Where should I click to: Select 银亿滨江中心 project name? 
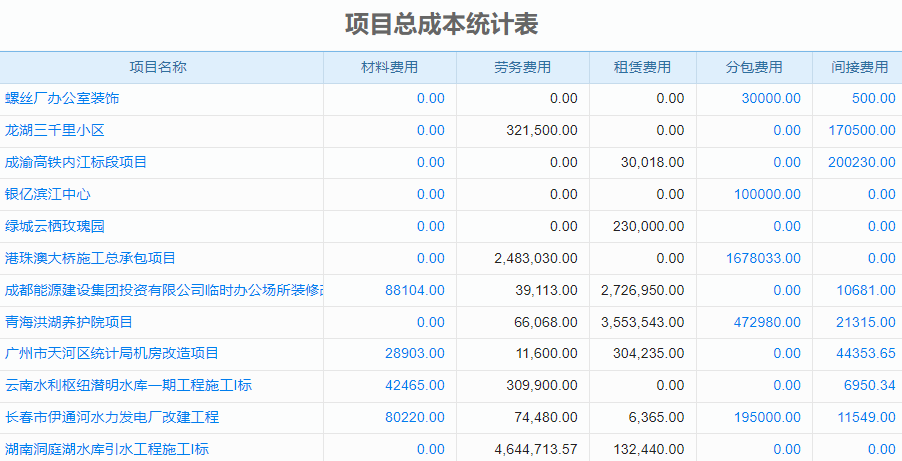click(48, 194)
